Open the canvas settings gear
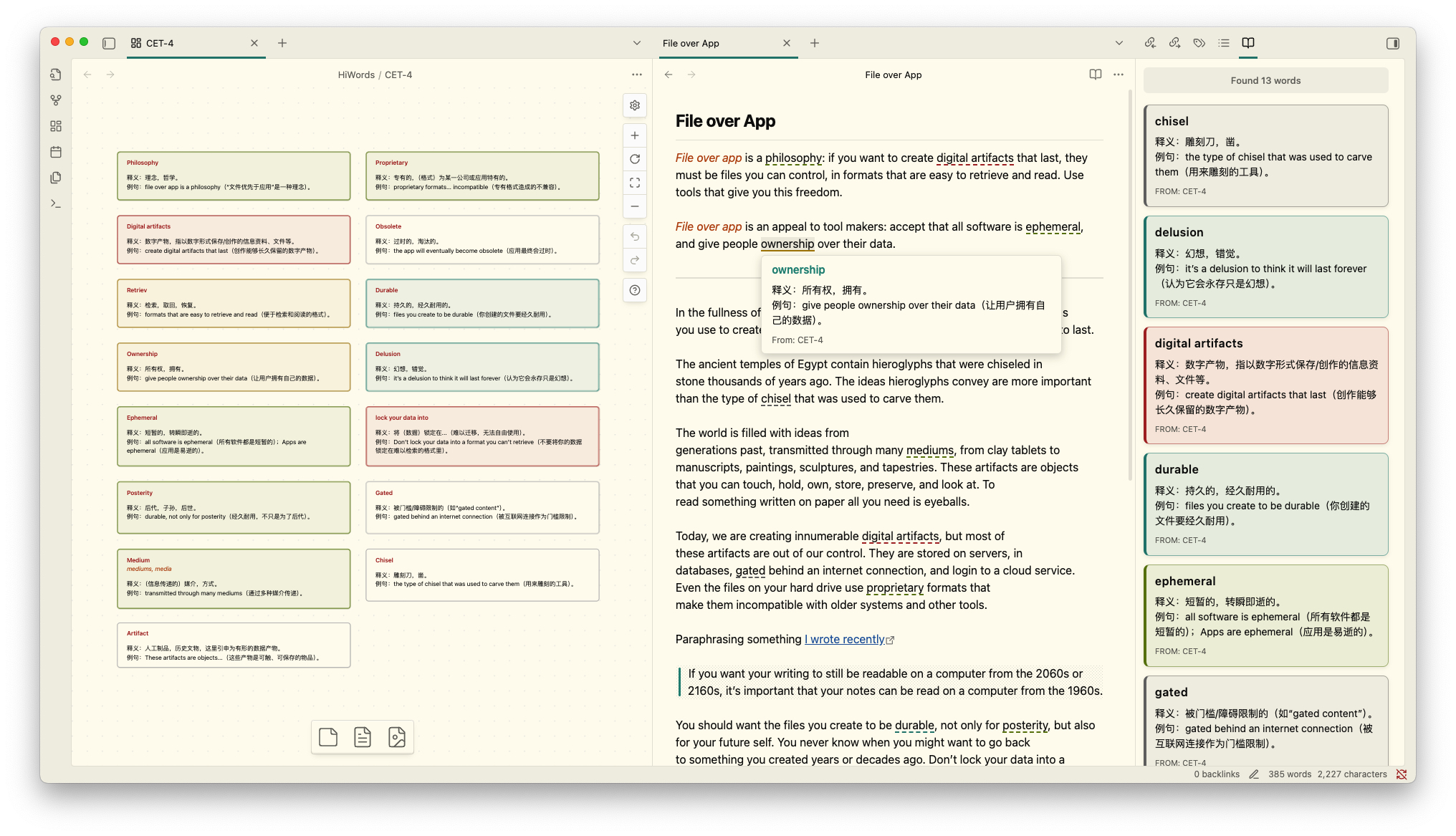Viewport: 1456px width, 836px height. pos(635,105)
